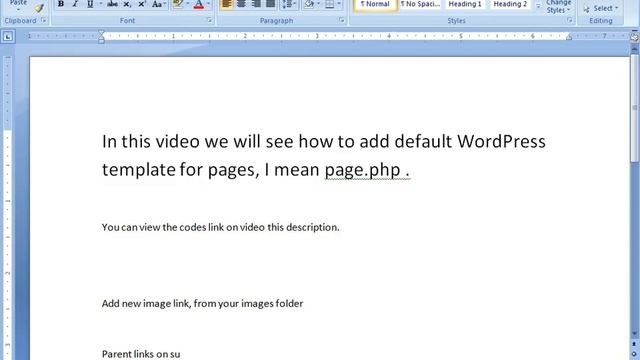Open Clipboard pane launcher
The image size is (640, 360).
coord(44,20)
